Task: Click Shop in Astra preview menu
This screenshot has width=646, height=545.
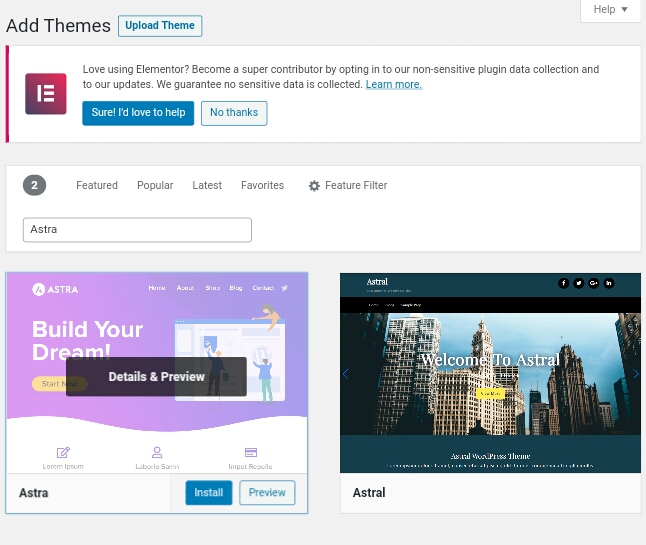Action: pyautogui.click(x=213, y=288)
